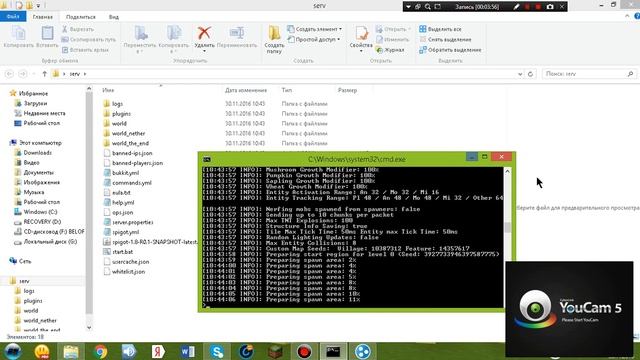Select Загрузки under Избранное
The image size is (640, 360).
coord(35,104)
